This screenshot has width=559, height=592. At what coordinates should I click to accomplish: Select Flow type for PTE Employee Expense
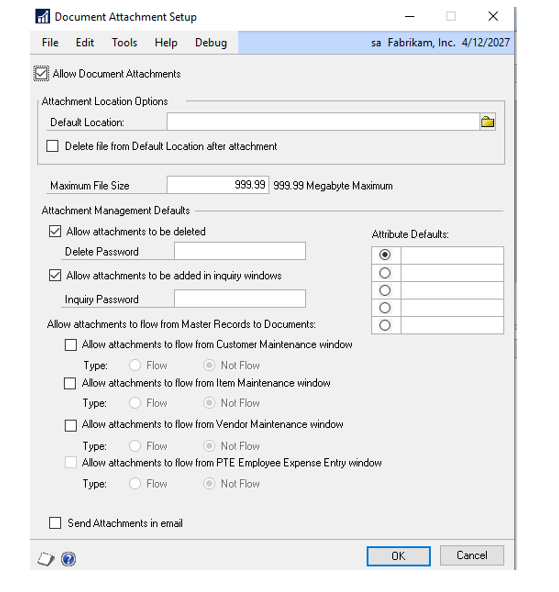(135, 484)
